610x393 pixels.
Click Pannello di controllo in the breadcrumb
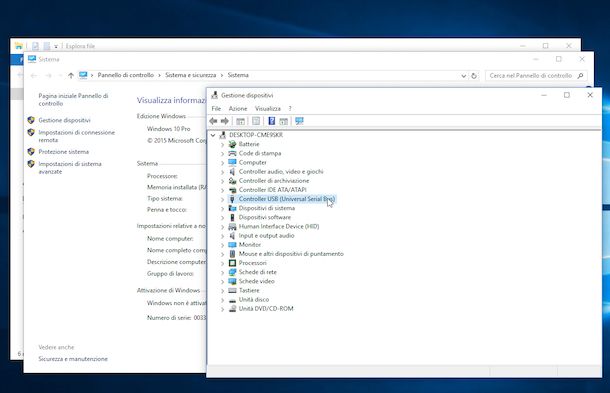pyautogui.click(x=126, y=75)
